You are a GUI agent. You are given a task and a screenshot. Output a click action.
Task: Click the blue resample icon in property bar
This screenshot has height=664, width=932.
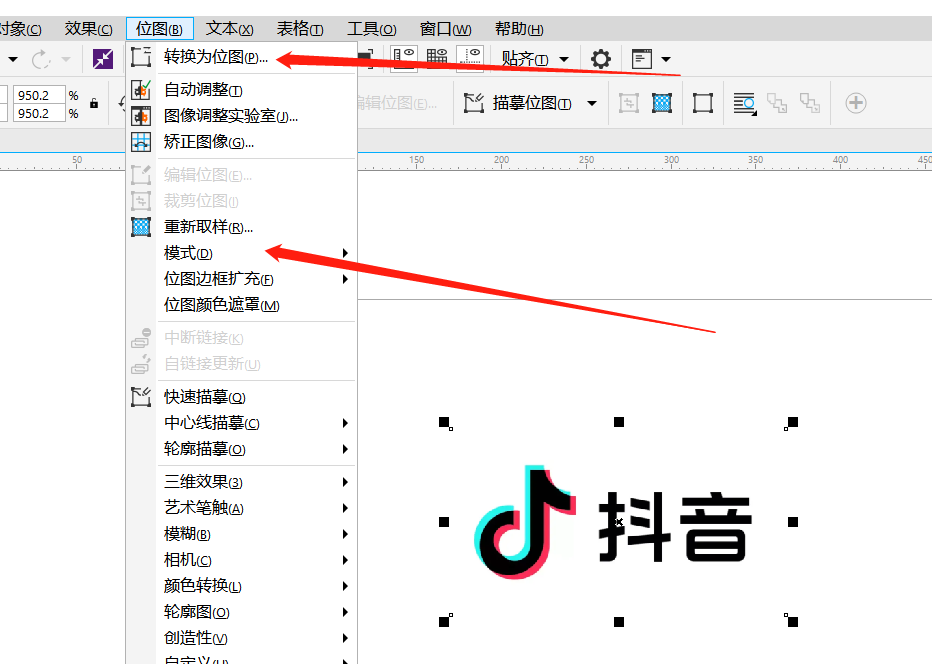click(x=662, y=103)
